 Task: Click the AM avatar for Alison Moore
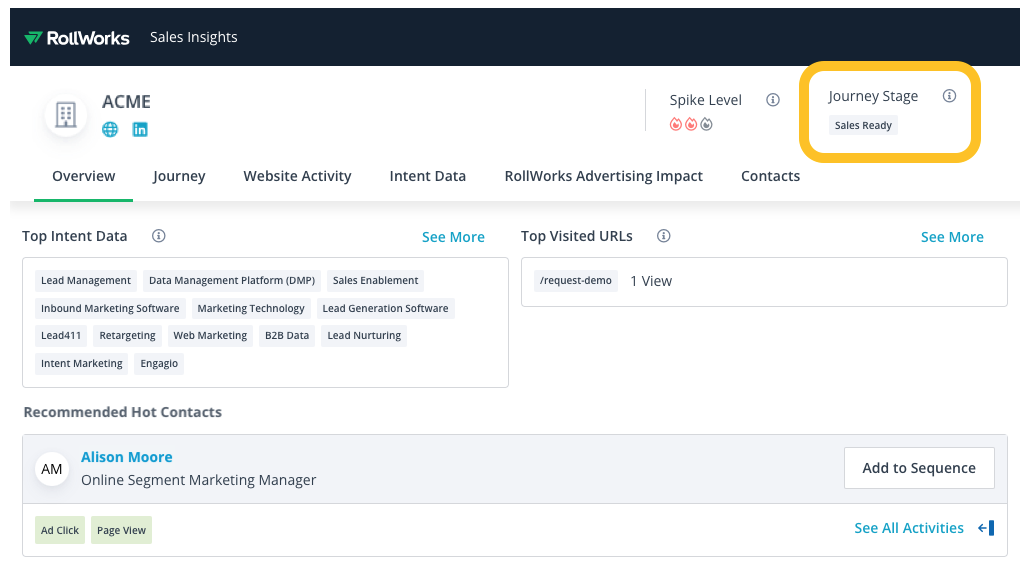tap(52, 469)
